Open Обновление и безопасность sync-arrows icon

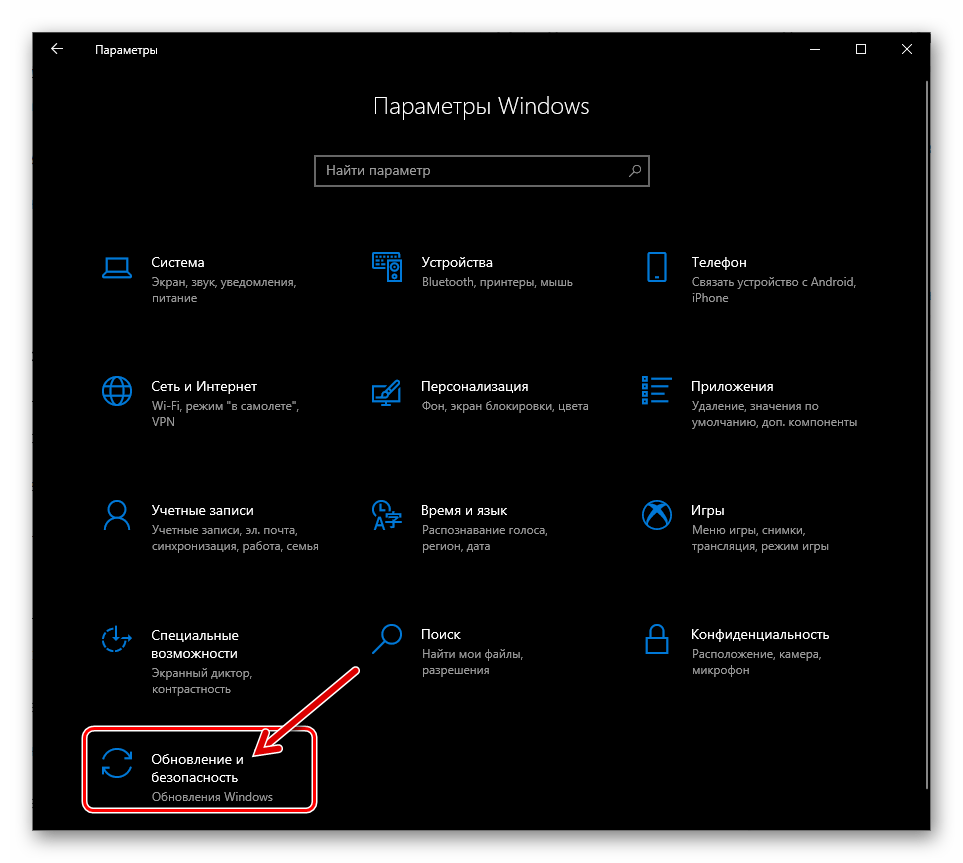pyautogui.click(x=117, y=763)
